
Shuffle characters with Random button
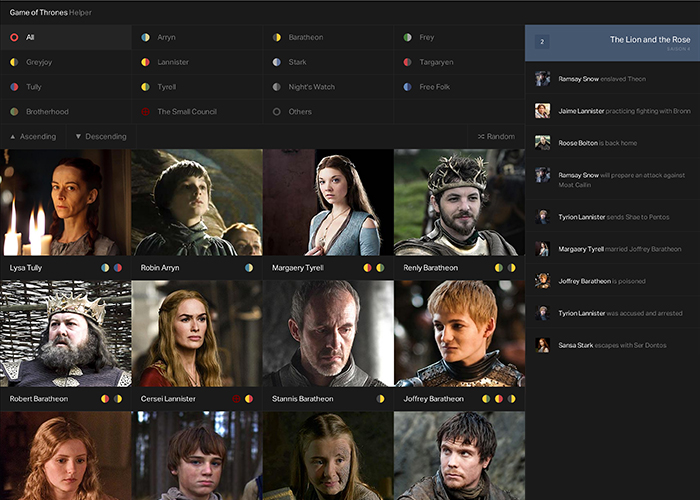click(496, 137)
